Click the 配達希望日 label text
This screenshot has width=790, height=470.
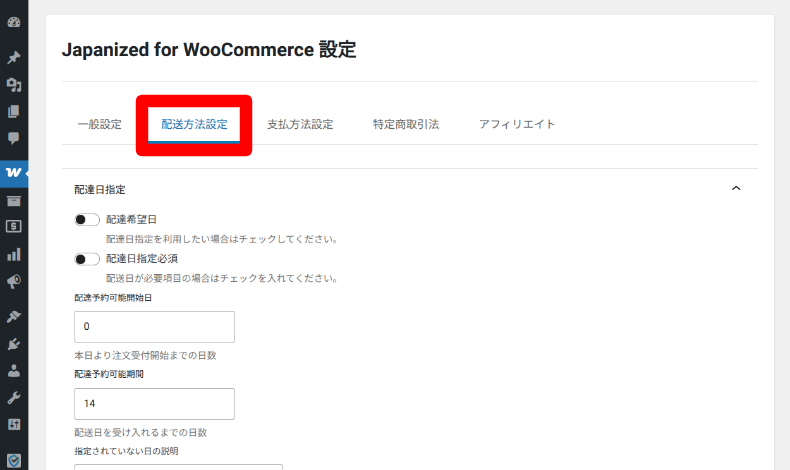pos(131,220)
